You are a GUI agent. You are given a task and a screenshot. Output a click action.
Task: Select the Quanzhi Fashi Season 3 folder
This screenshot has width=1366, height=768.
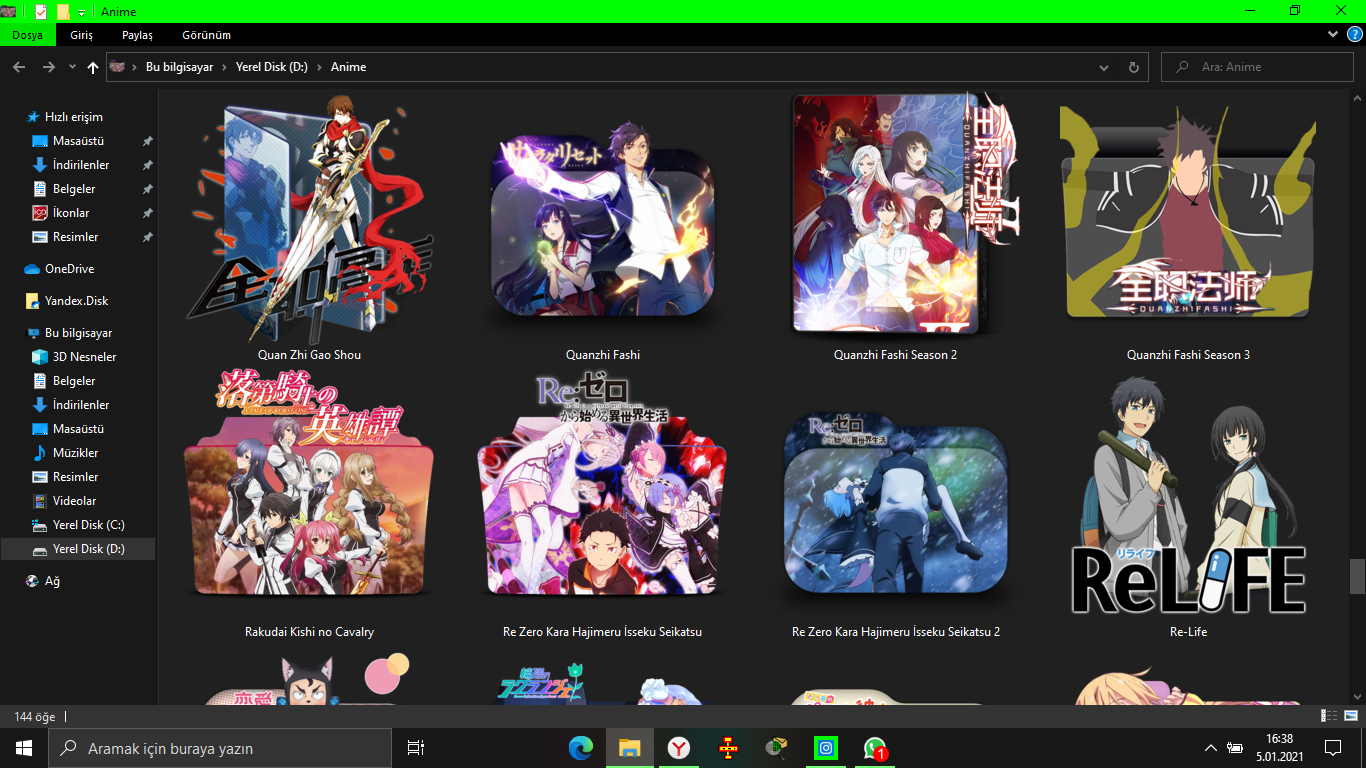(1188, 228)
